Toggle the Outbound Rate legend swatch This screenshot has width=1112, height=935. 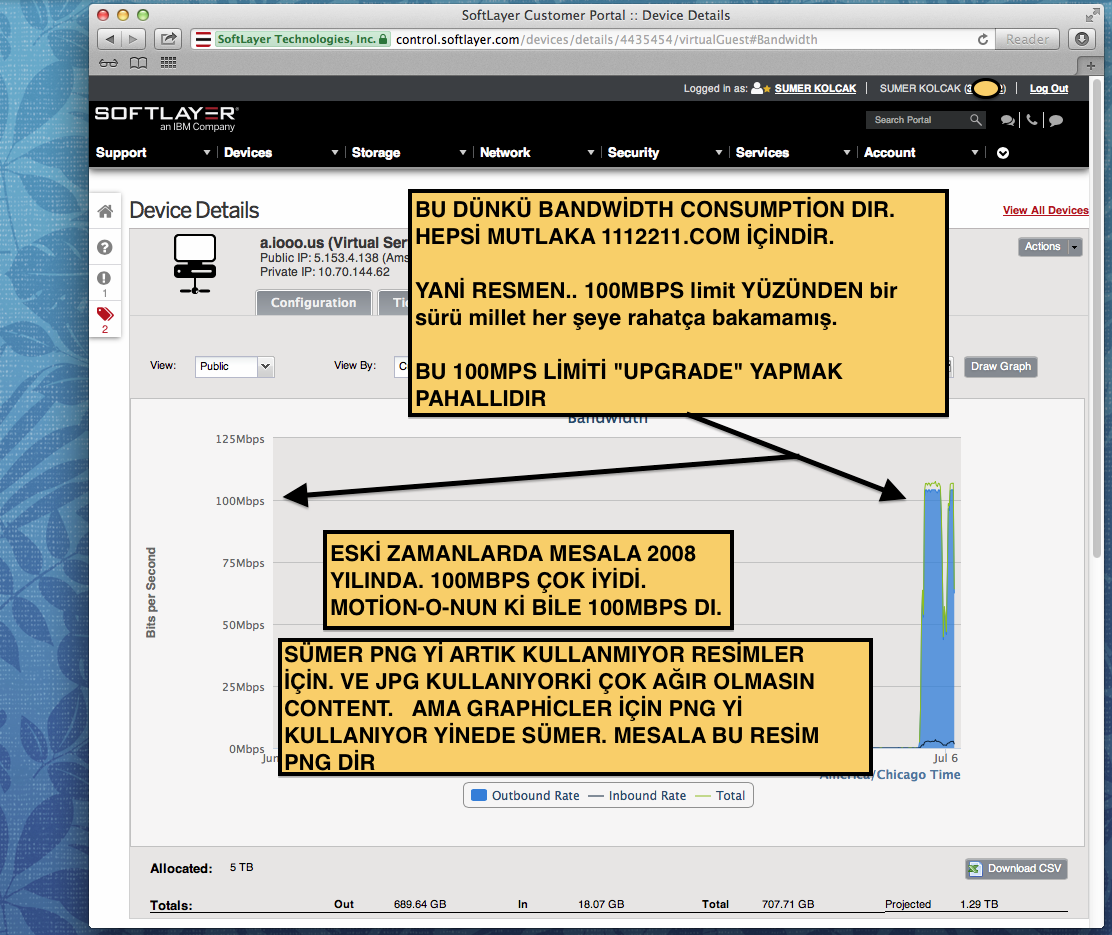tap(479, 795)
